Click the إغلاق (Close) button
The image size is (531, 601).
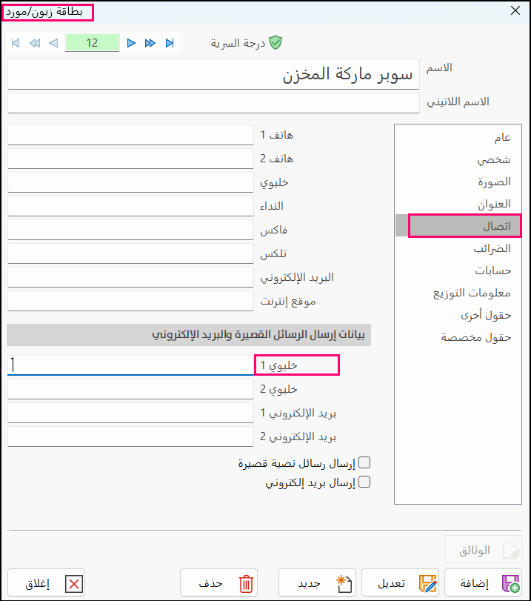(46, 584)
